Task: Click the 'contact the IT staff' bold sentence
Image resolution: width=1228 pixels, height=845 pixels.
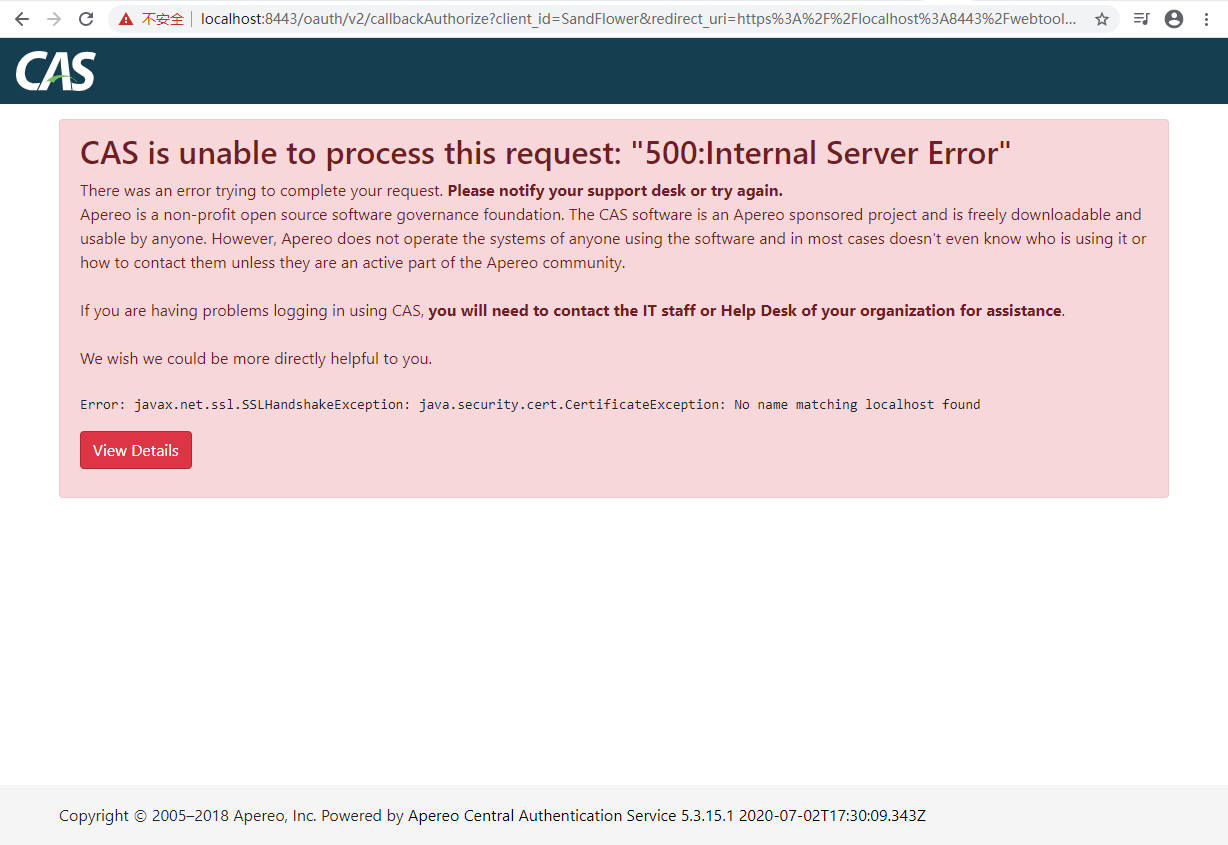Action: tap(745, 311)
